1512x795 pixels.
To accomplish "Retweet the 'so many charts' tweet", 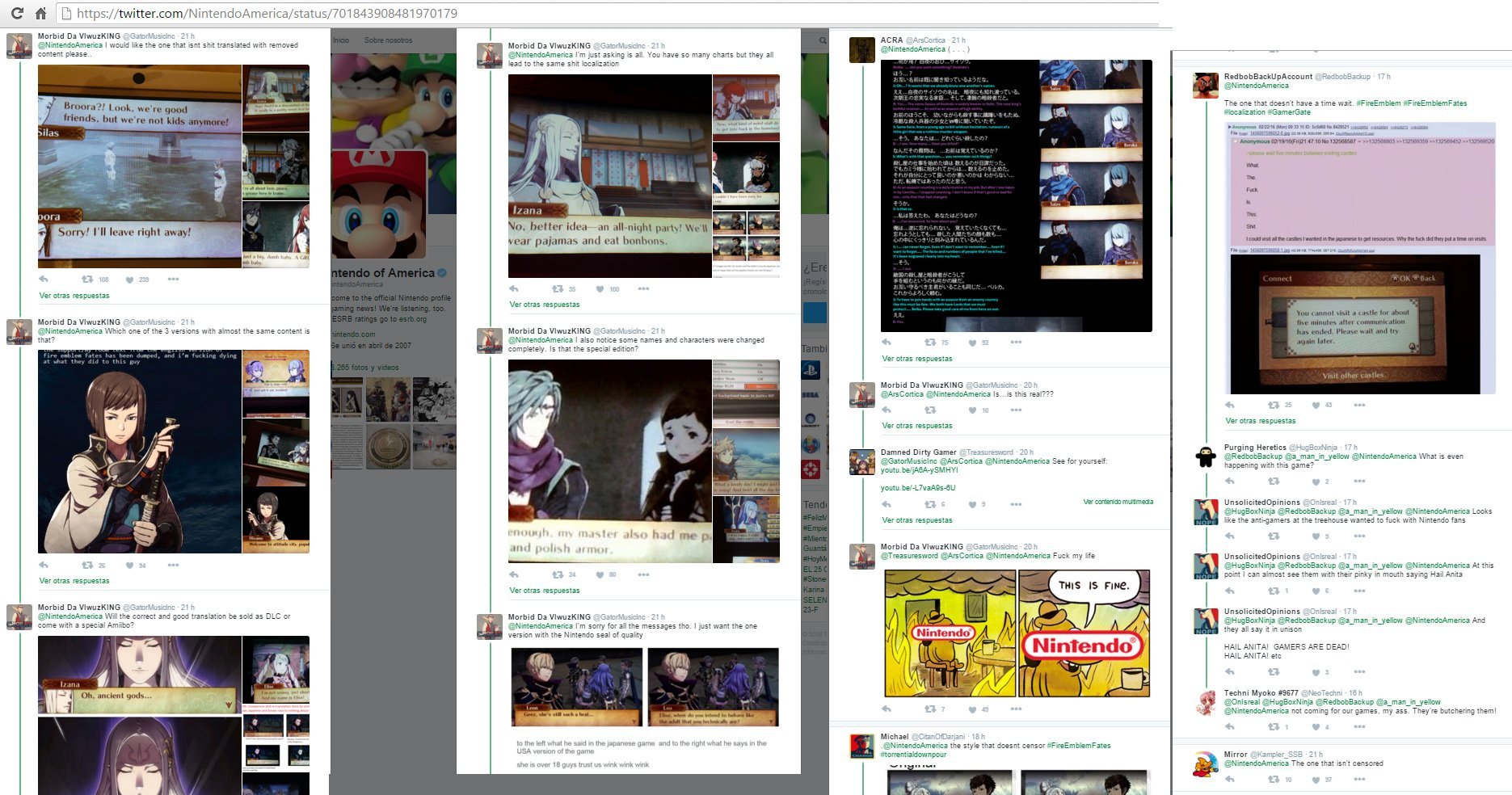I will click(x=558, y=288).
